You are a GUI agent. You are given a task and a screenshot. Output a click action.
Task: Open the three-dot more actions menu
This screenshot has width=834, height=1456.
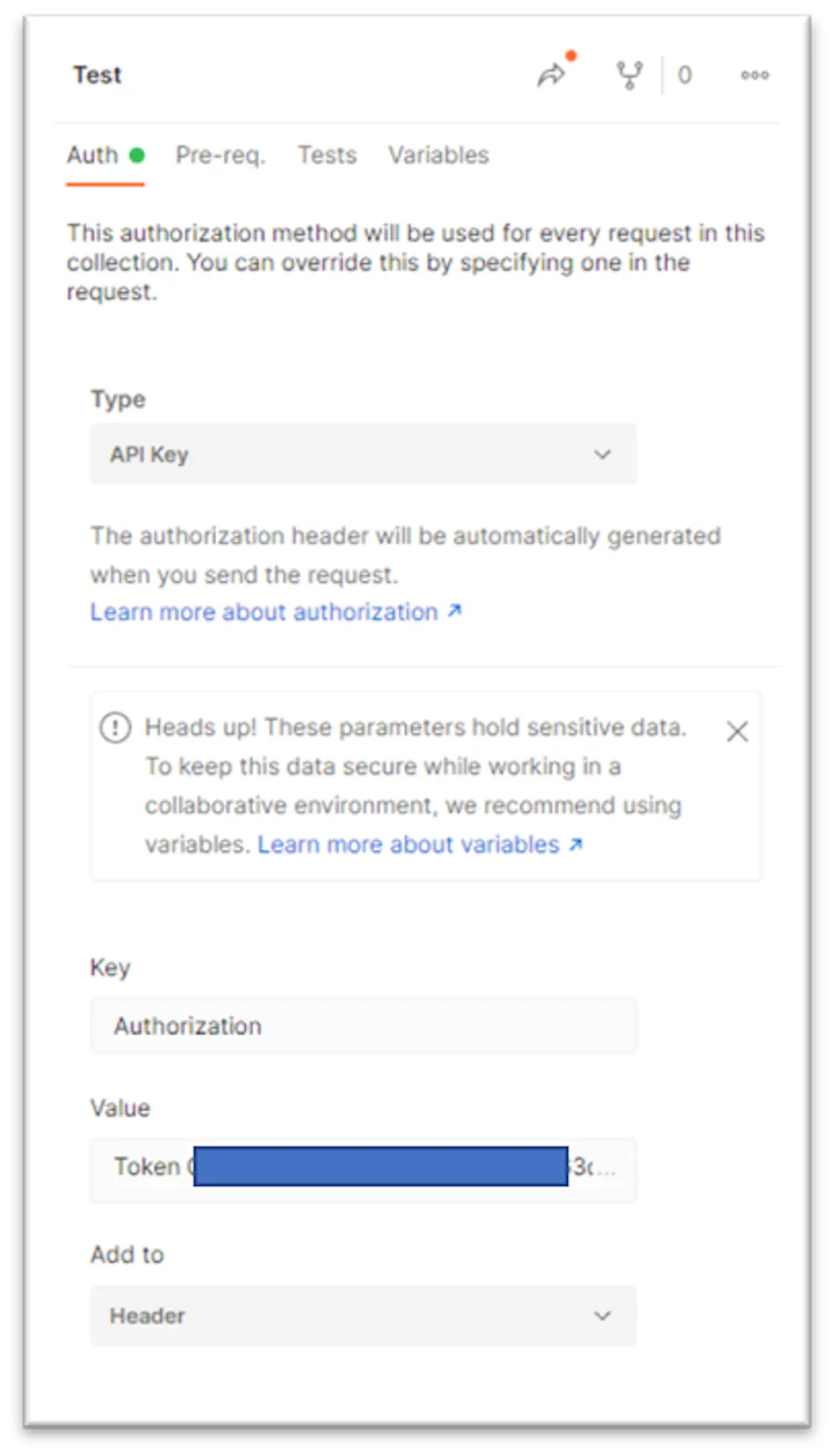pos(755,75)
